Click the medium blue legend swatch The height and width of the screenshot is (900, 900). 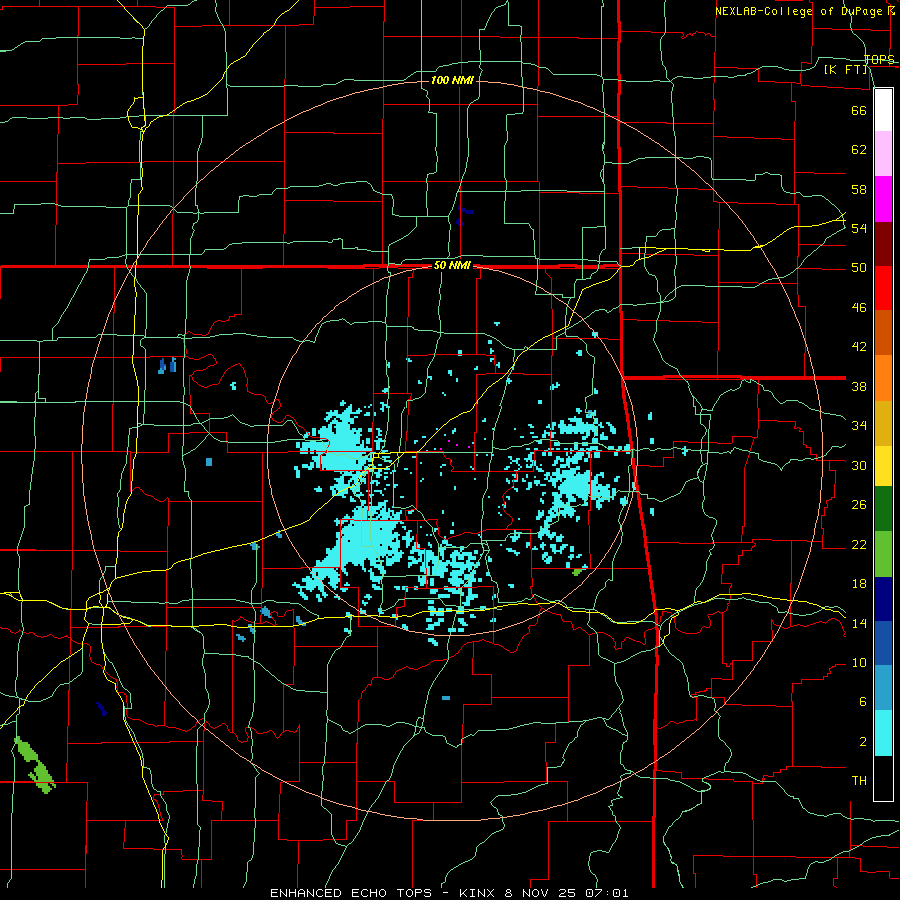click(883, 643)
